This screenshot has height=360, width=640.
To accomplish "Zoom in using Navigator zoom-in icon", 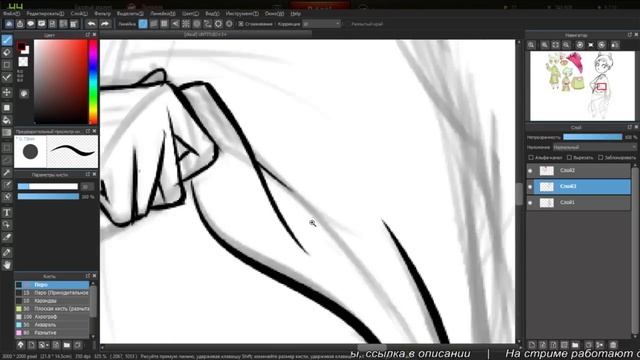I will 544,45.
